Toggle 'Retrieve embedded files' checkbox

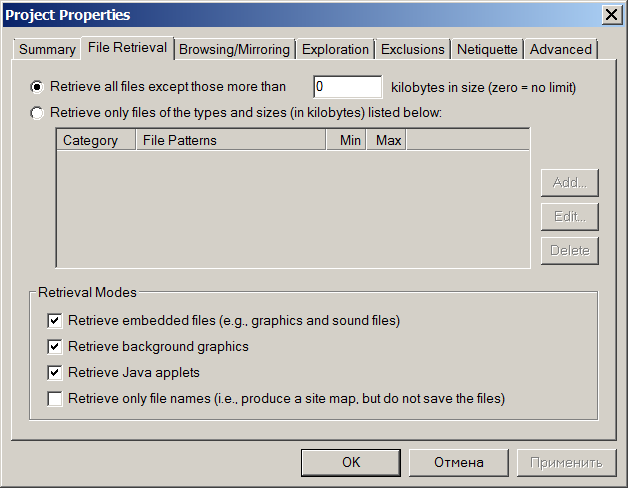(x=54, y=321)
